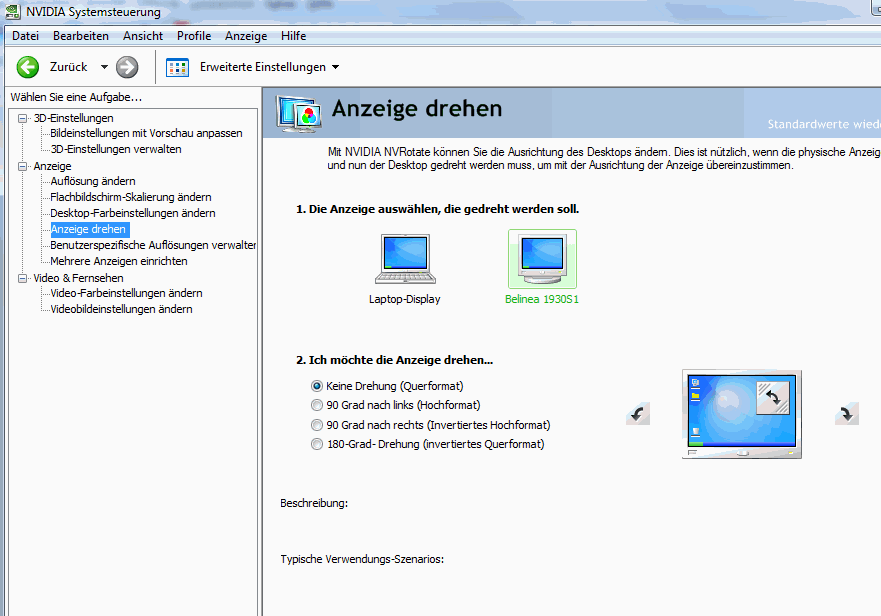Viewport: 881px width, 616px height.
Task: Click the rotate right arrow icon
Action: [x=847, y=413]
